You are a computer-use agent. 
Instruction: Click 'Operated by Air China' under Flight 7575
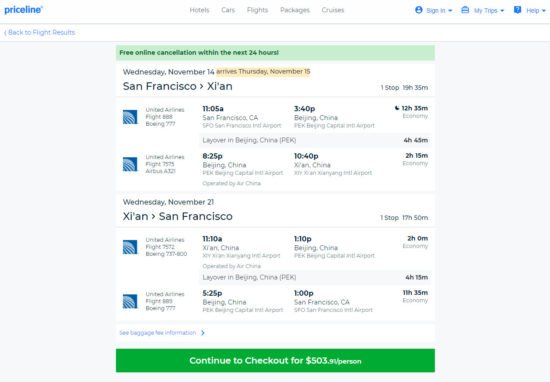pos(232,183)
